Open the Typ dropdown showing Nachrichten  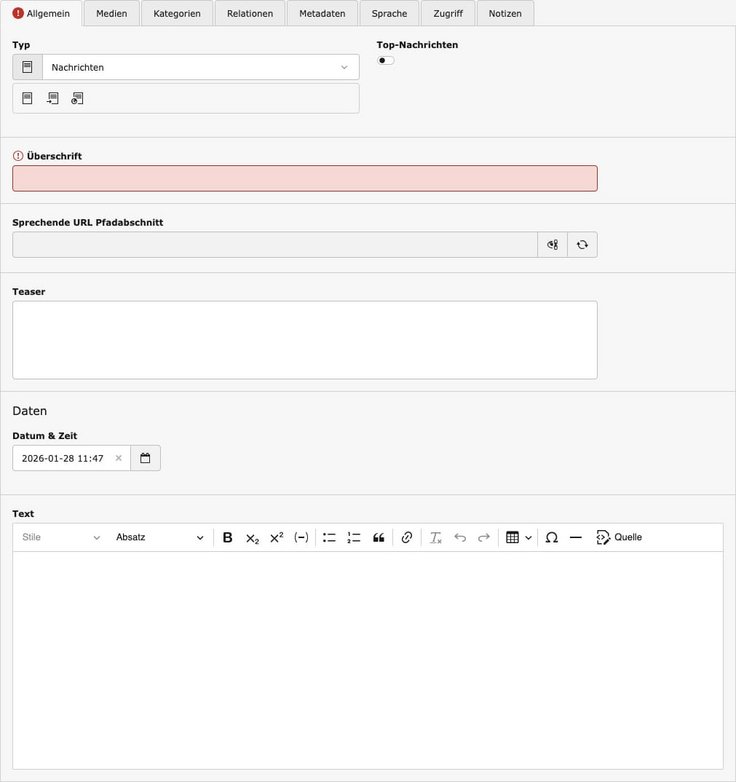[x=200, y=67]
